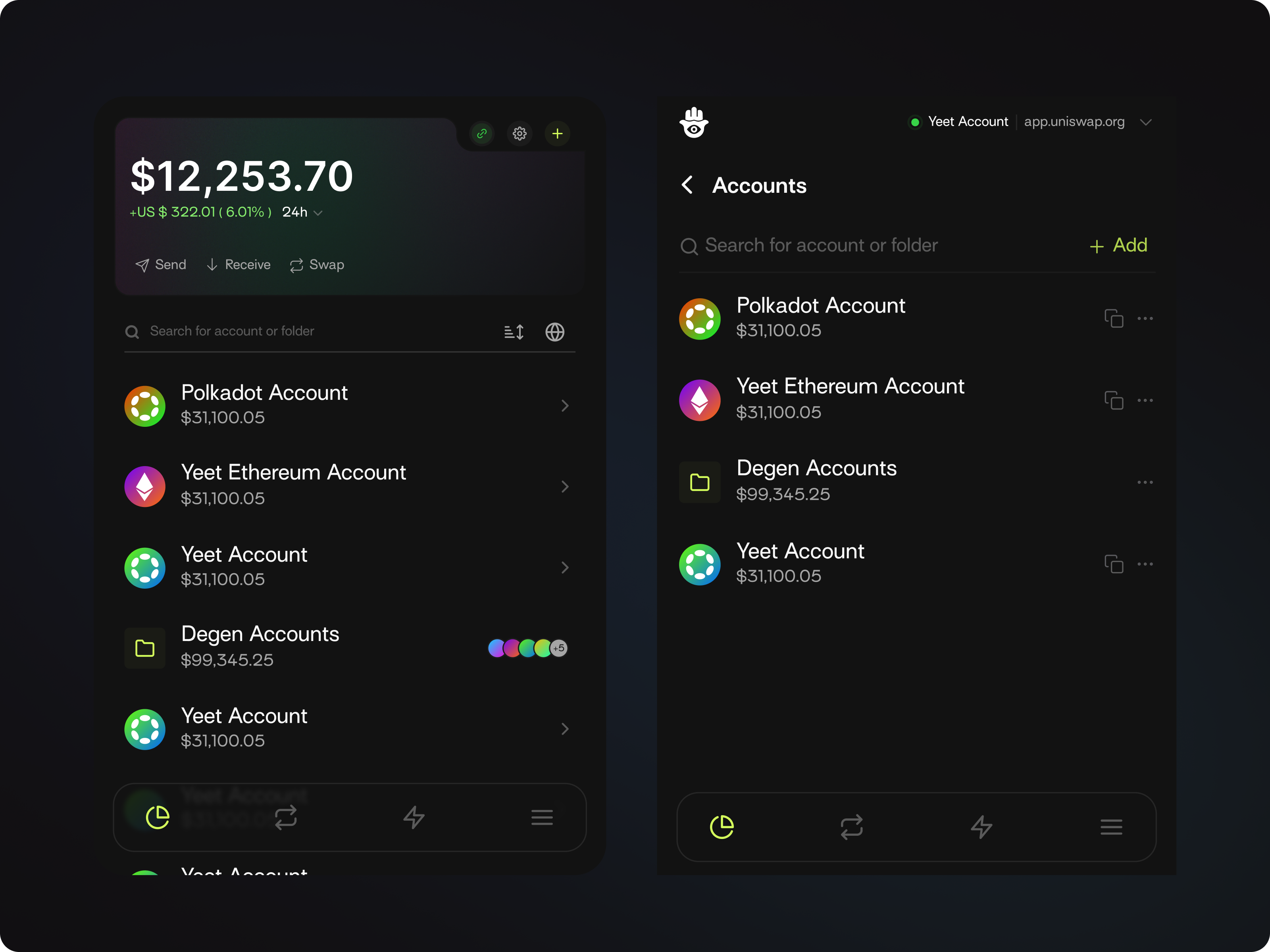Open Polkadot Account chevron in left panel

[565, 406]
